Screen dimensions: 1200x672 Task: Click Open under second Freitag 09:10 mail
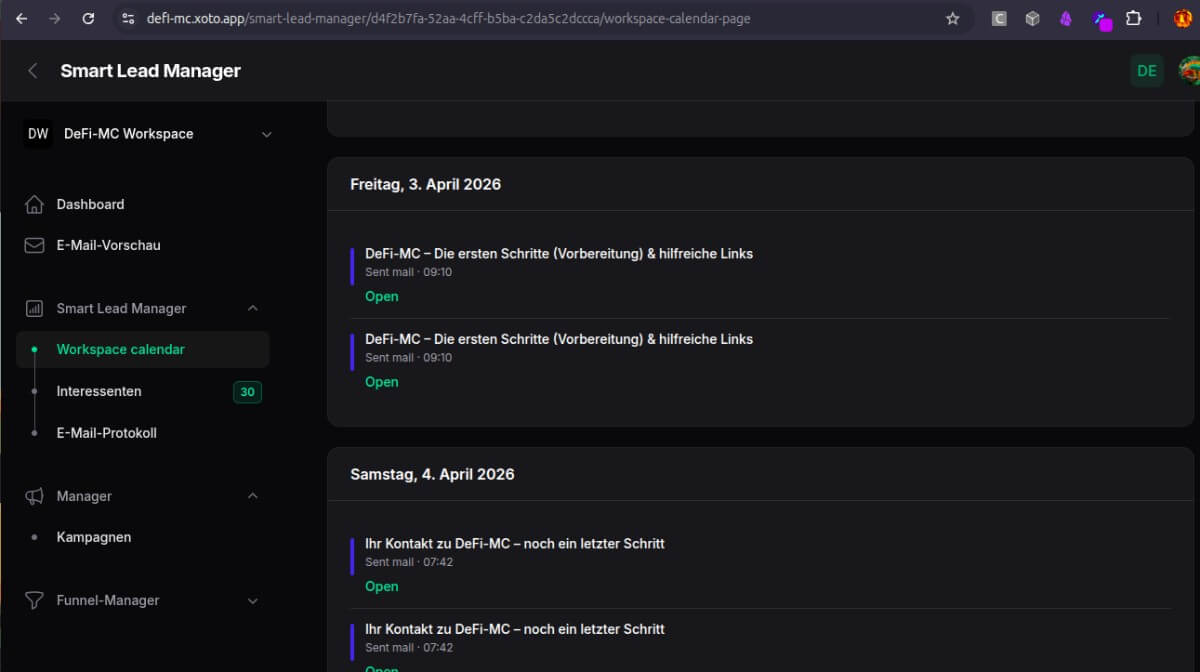pos(382,382)
